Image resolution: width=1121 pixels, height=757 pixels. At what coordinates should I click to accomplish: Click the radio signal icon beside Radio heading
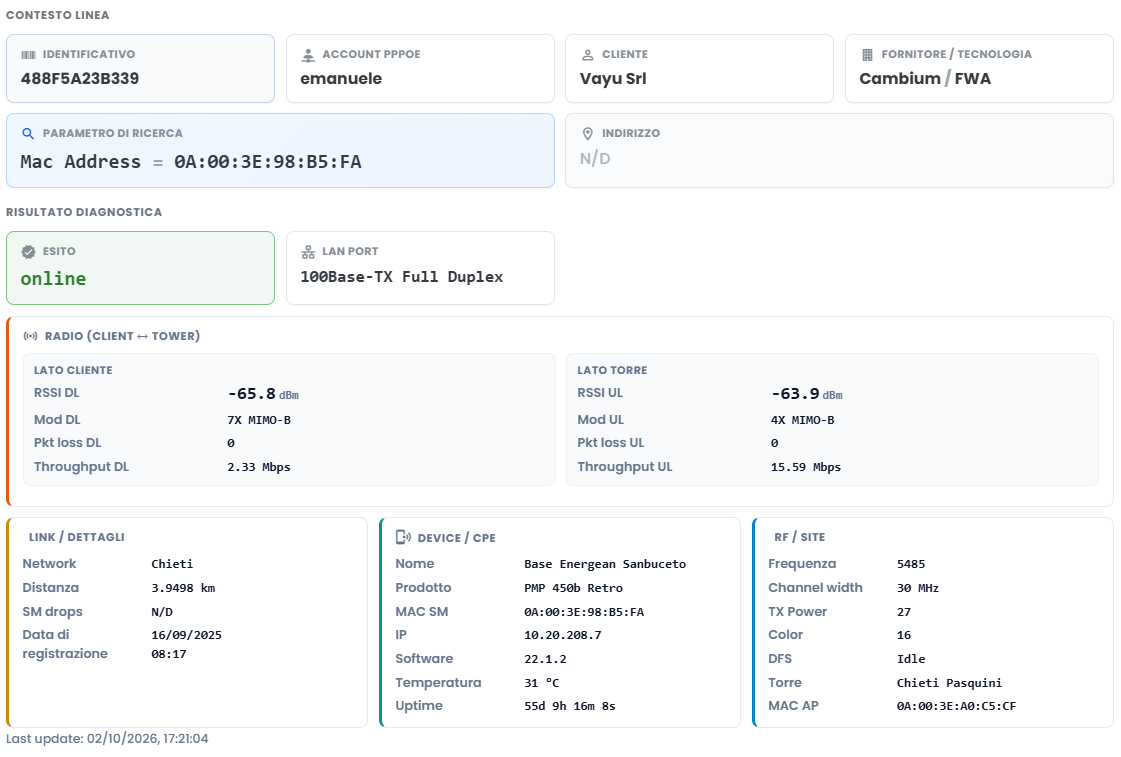[31, 336]
